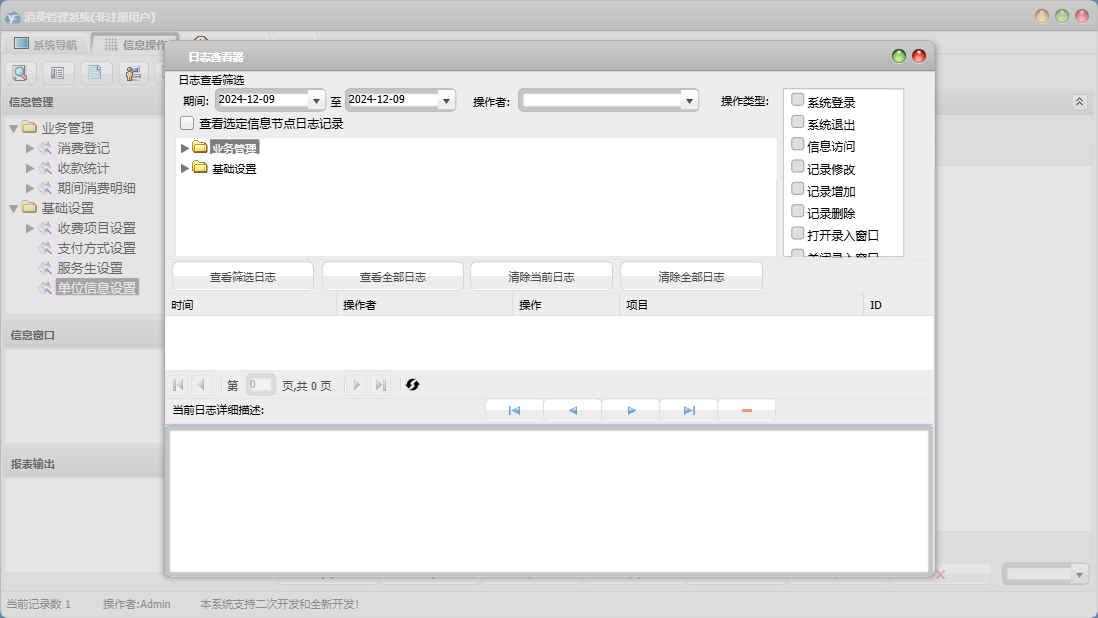This screenshot has width=1098, height=618.
Task: Select 单位信息设置 in the sidebar tree
Action: [97, 288]
